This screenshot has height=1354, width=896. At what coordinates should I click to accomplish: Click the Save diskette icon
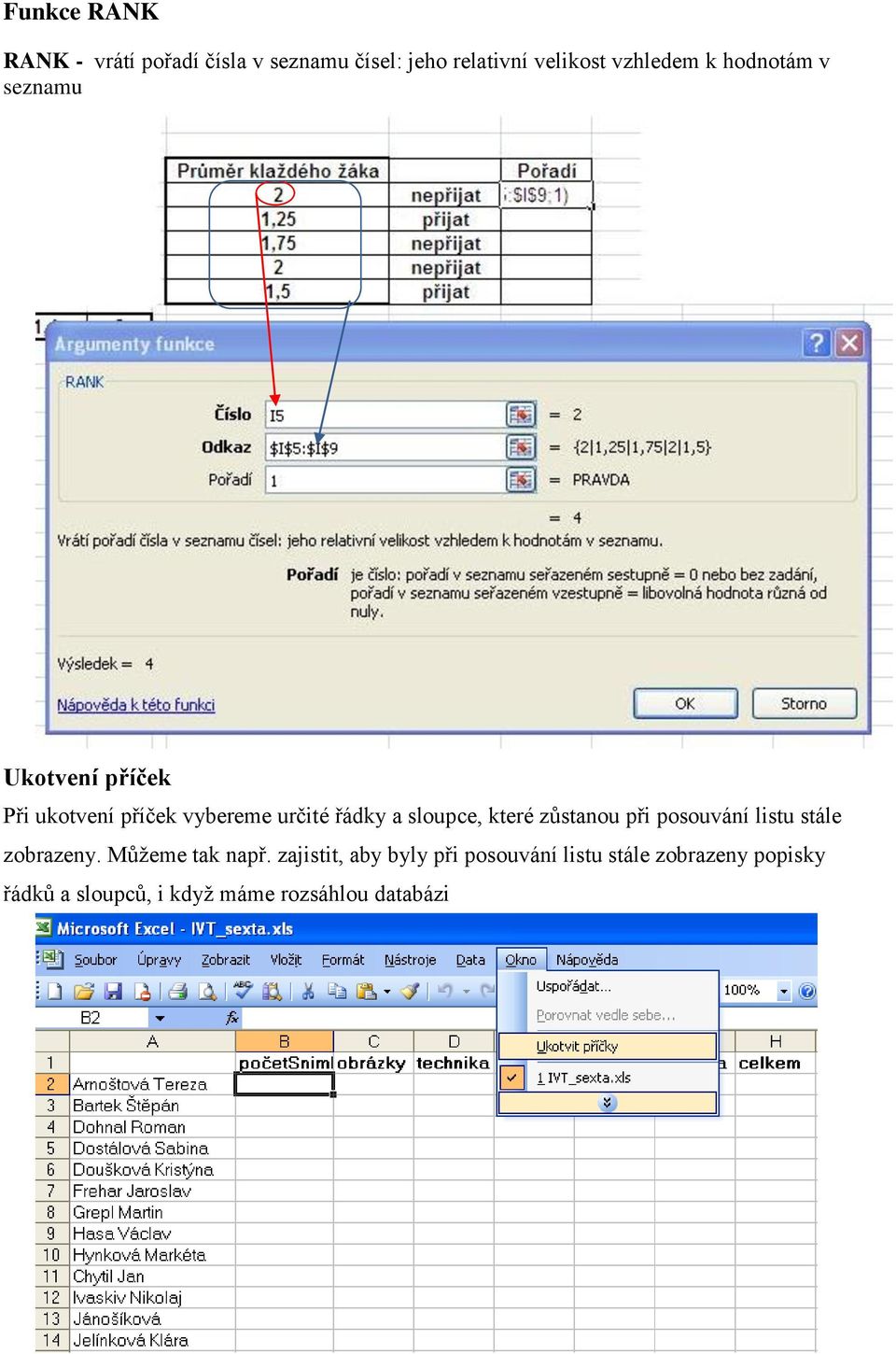click(x=113, y=991)
